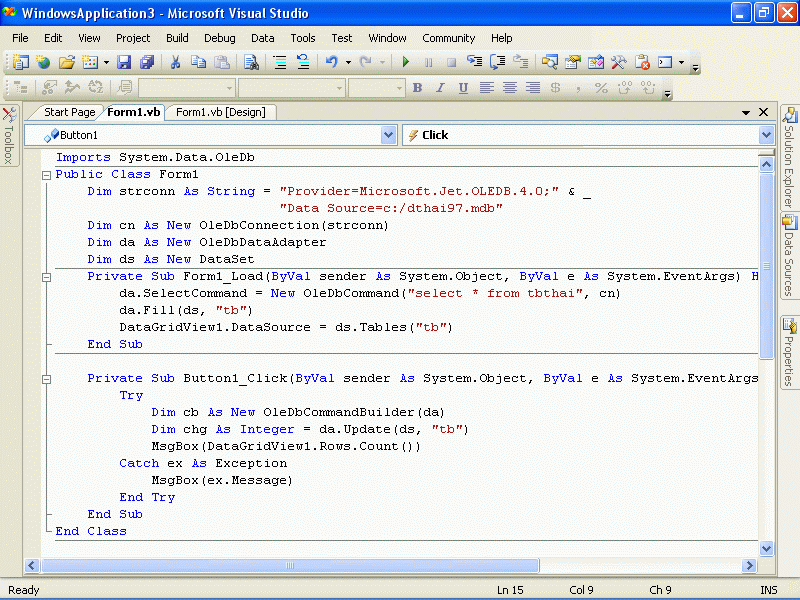Expand the Toolbox side panel

pyautogui.click(x=9, y=136)
